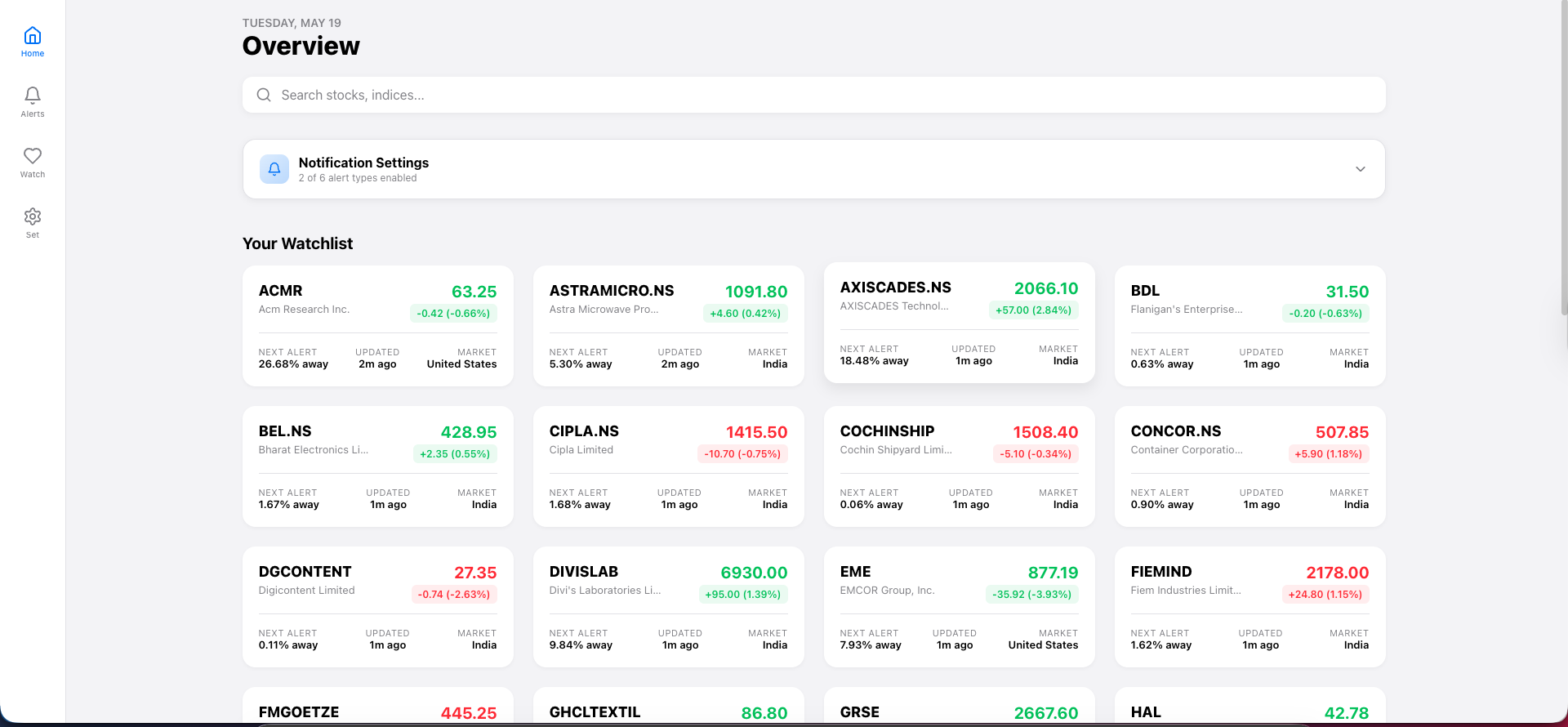Click the EMCOR Group, Inc. company name
The image size is (1568, 727).
(x=887, y=591)
